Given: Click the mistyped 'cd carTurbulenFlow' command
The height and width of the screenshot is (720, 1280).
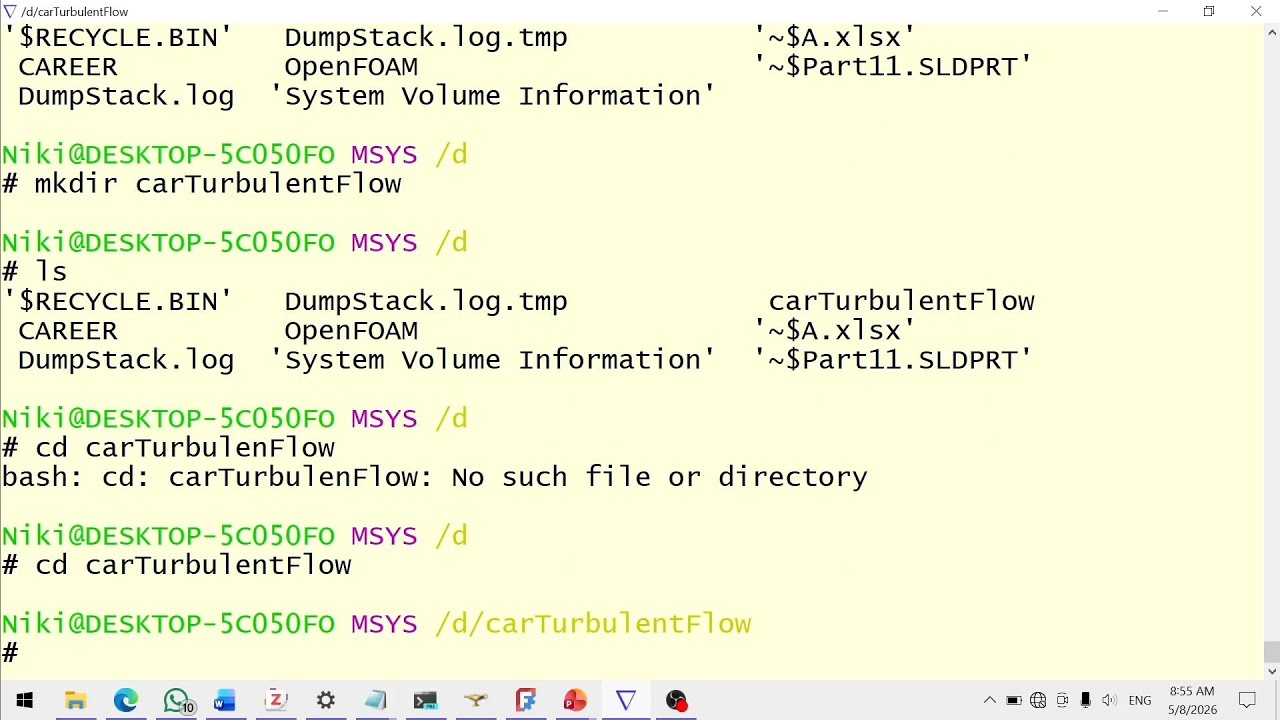Looking at the screenshot, I should (x=185, y=448).
